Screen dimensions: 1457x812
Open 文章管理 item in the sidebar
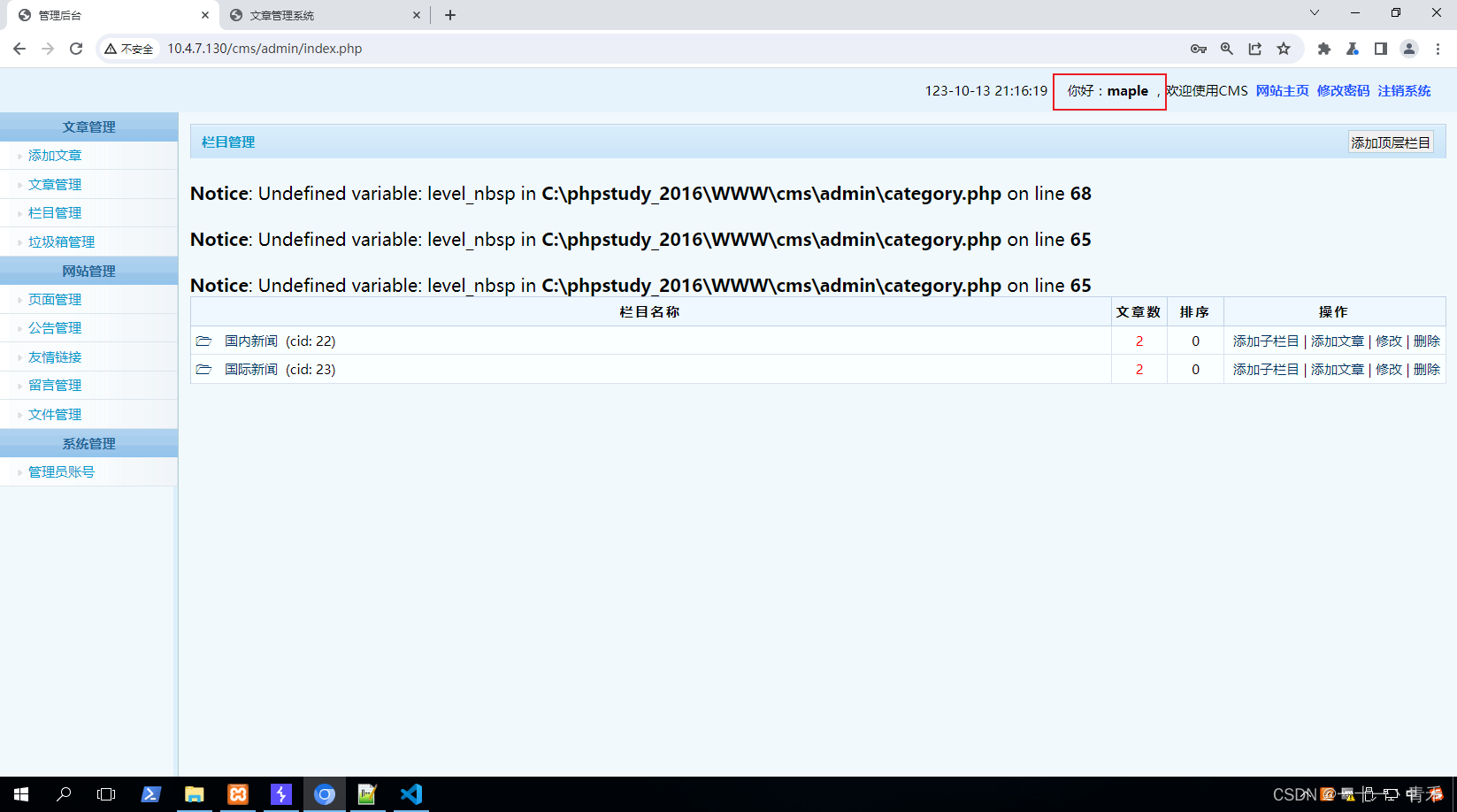[55, 185]
